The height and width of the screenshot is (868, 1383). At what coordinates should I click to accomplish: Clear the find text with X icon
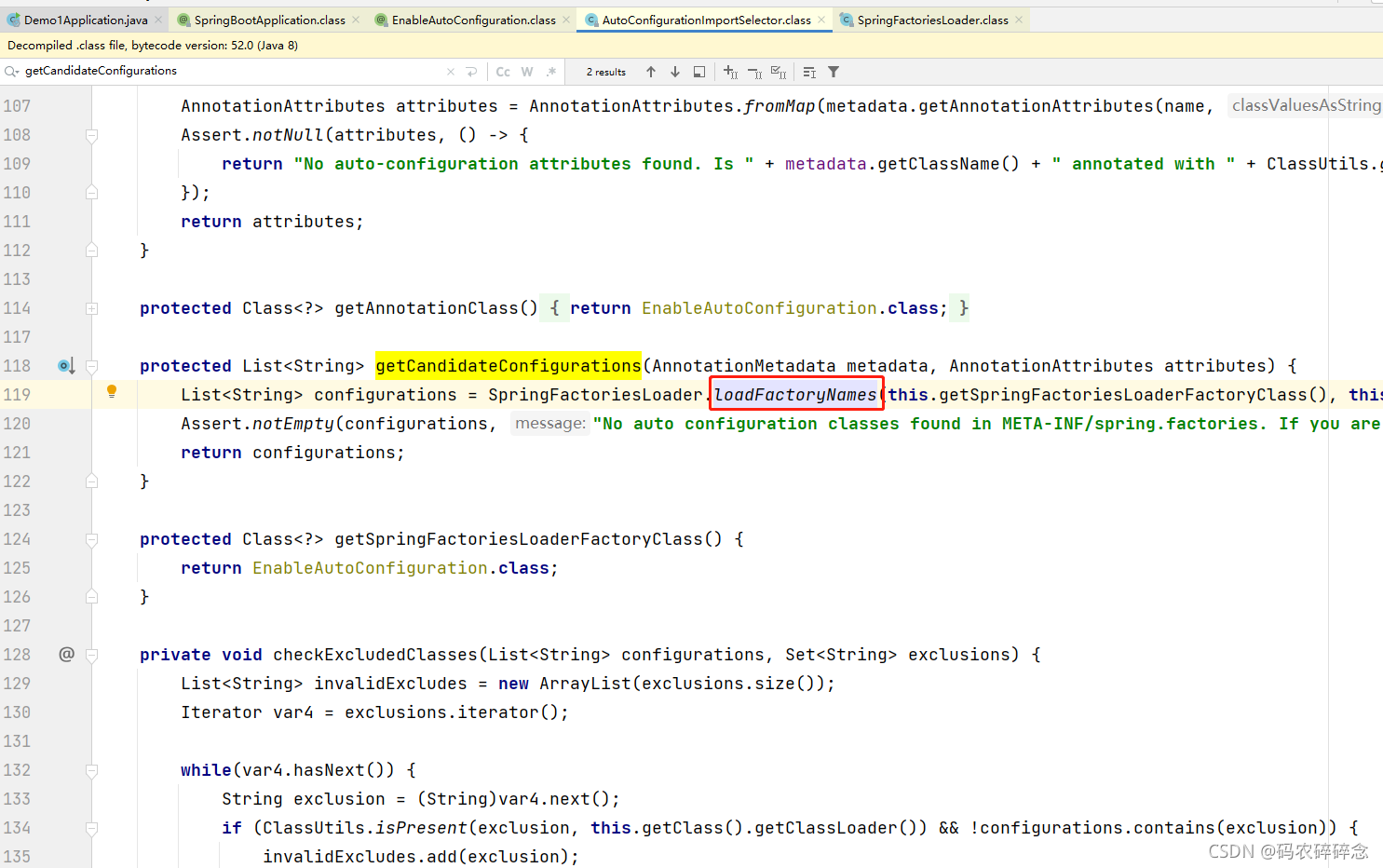click(451, 72)
